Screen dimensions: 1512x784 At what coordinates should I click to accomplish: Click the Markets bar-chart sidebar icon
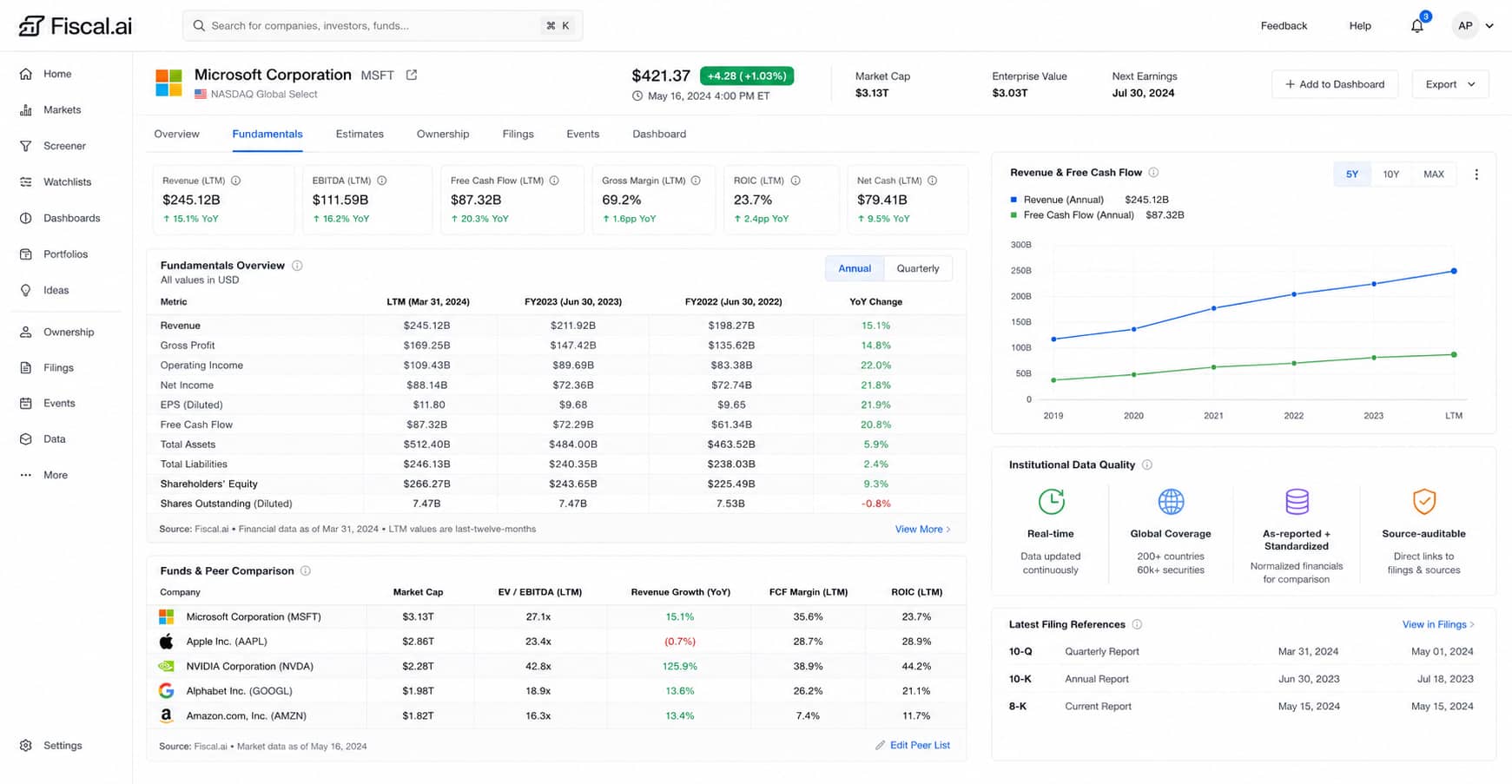click(x=26, y=110)
